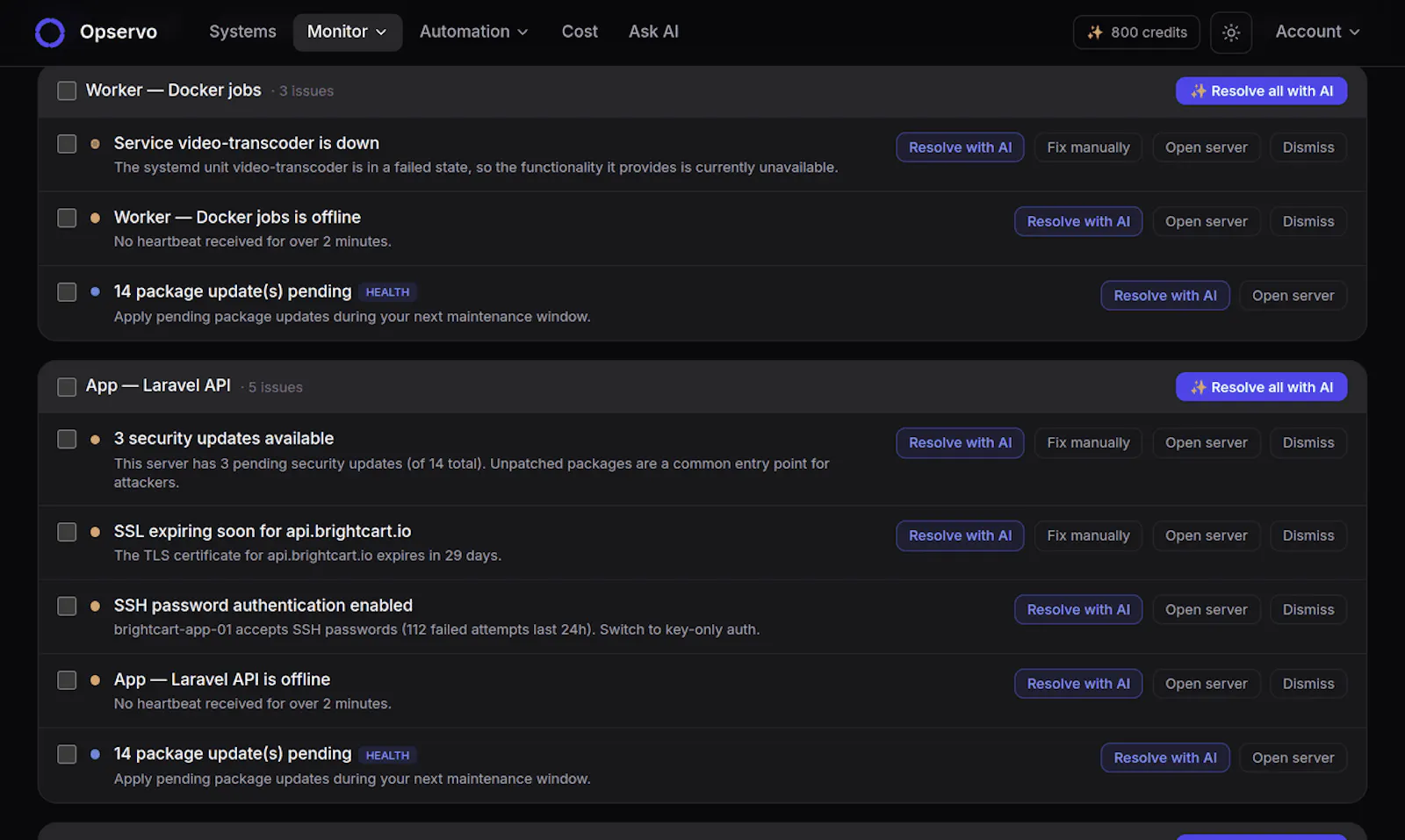Screen dimensions: 1405x840
Task: Click the 800 credits button
Action: coord(1136,32)
